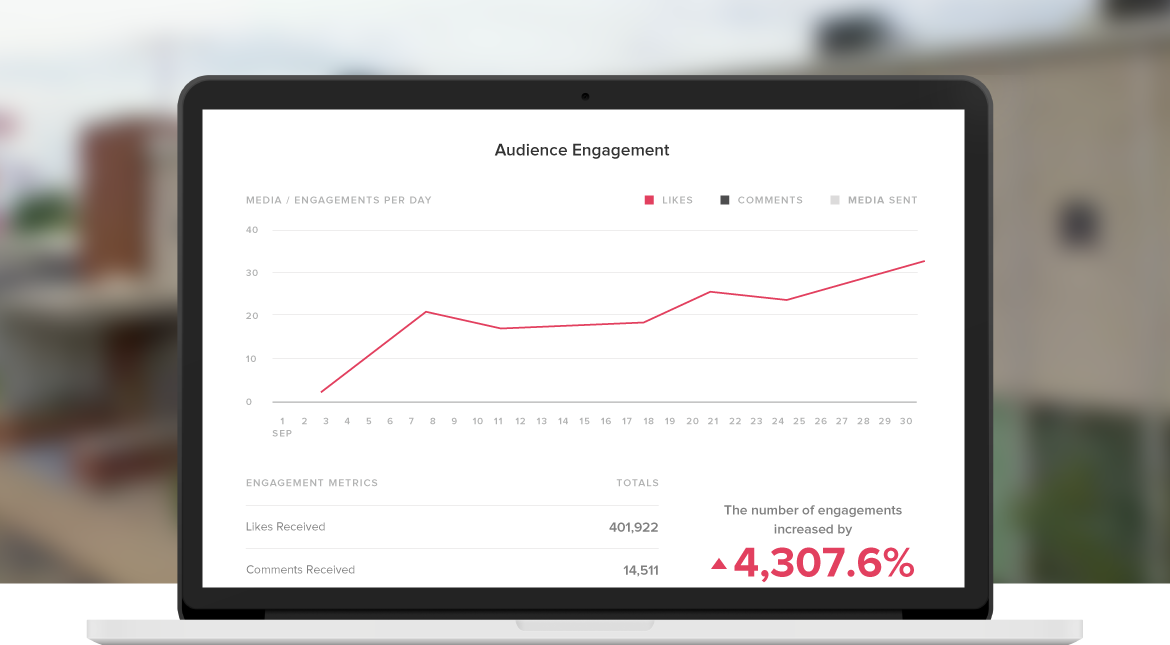Select the 4,307.6% increase figure
The height and width of the screenshot is (645, 1170).
[x=823, y=563]
